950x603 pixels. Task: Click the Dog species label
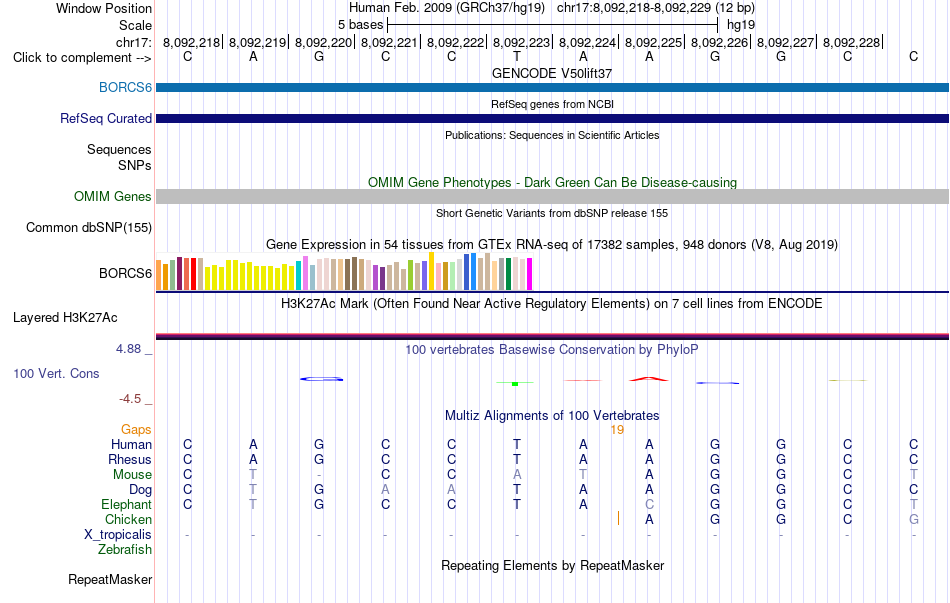click(141, 489)
